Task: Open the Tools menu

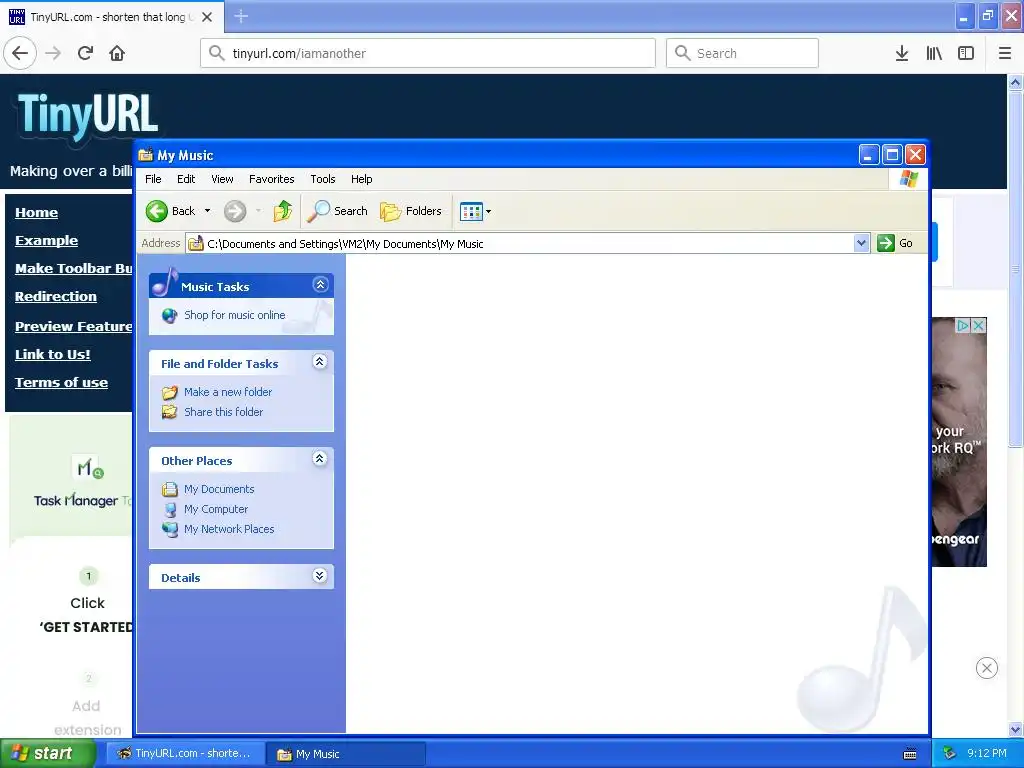Action: click(x=323, y=179)
